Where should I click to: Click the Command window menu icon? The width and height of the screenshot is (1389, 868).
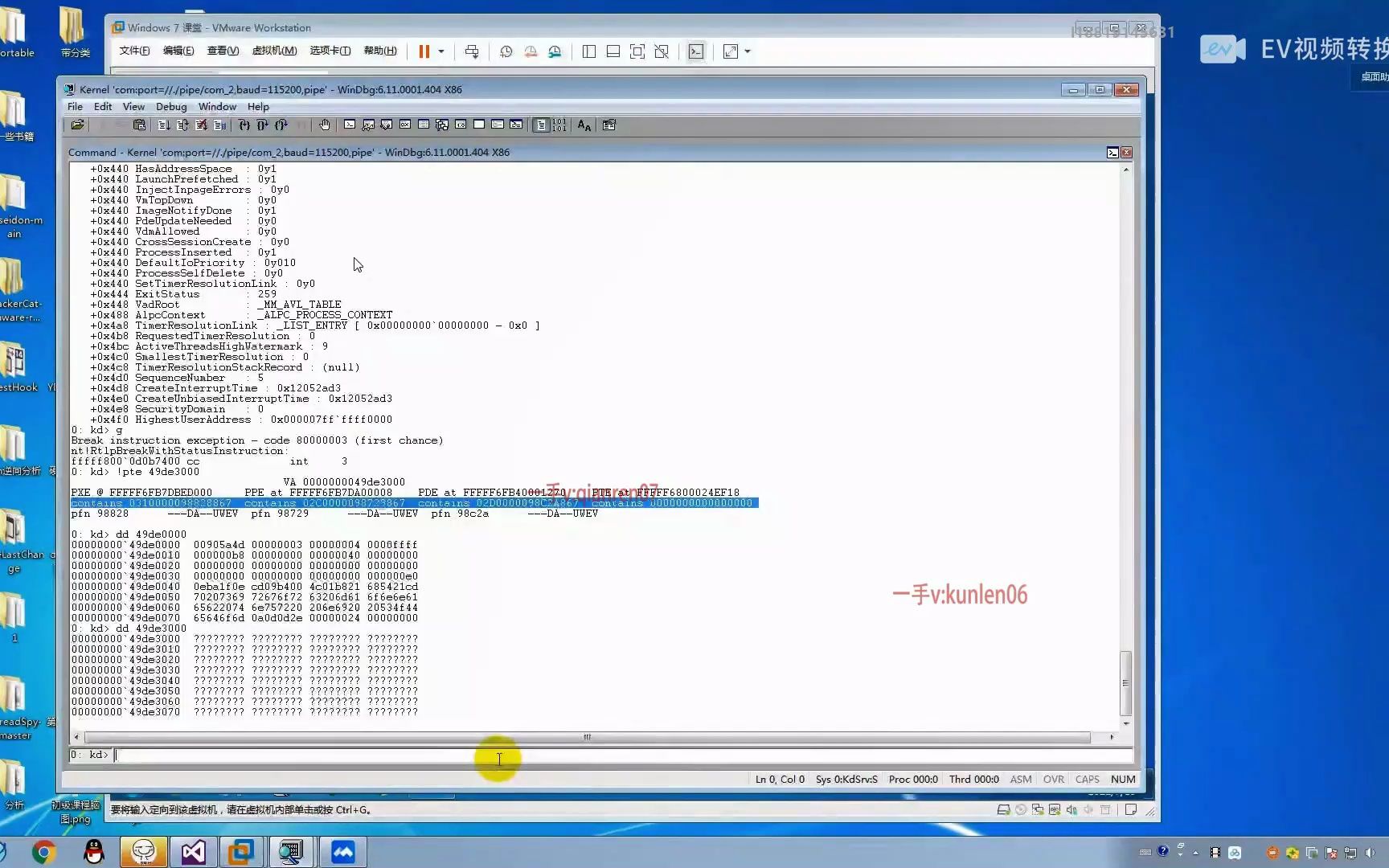[1112, 153]
